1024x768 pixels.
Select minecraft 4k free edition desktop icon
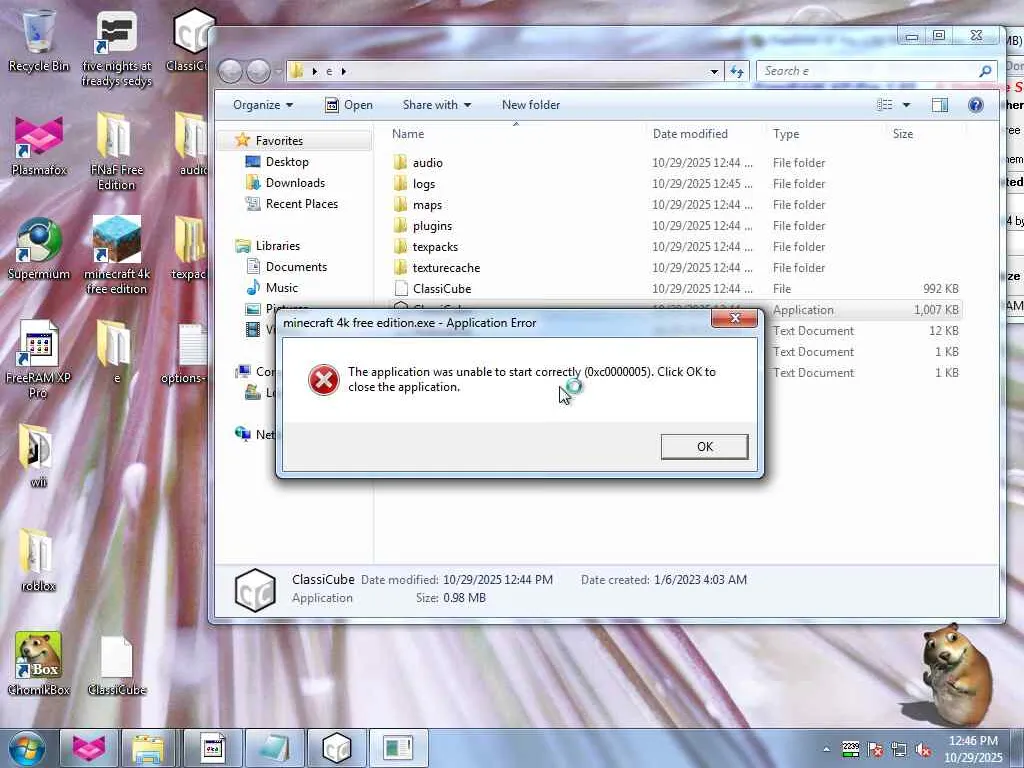click(116, 255)
